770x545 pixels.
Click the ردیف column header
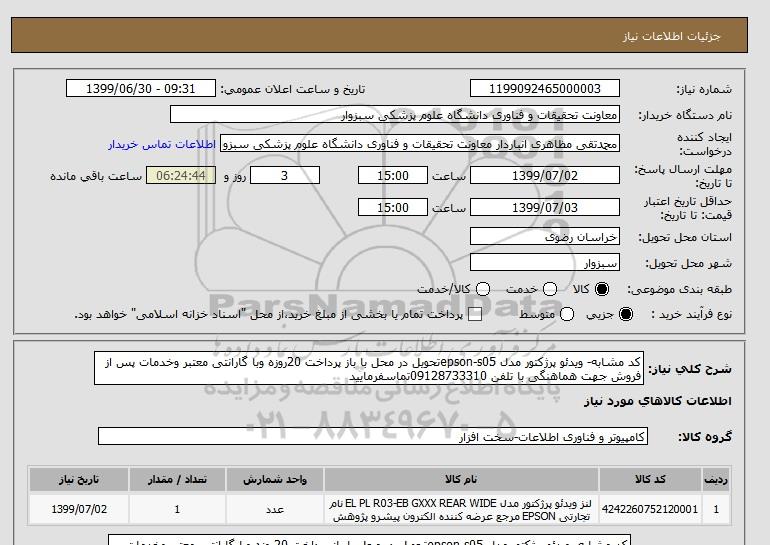(x=716, y=480)
